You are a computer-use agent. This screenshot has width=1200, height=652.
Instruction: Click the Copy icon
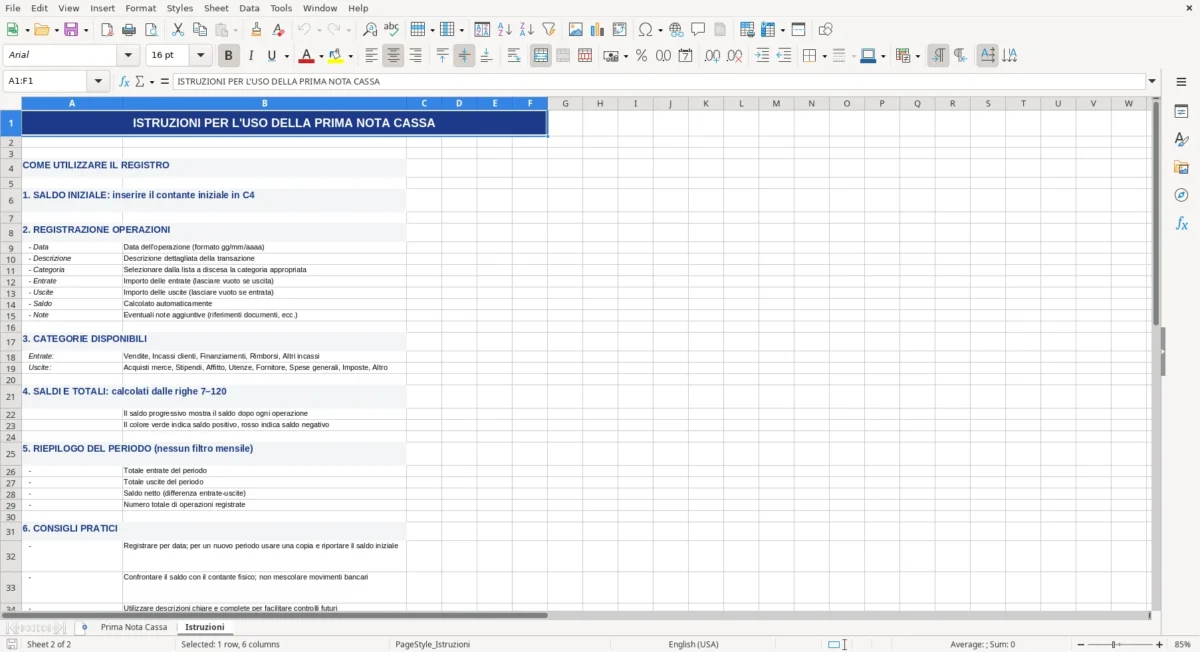click(200, 30)
